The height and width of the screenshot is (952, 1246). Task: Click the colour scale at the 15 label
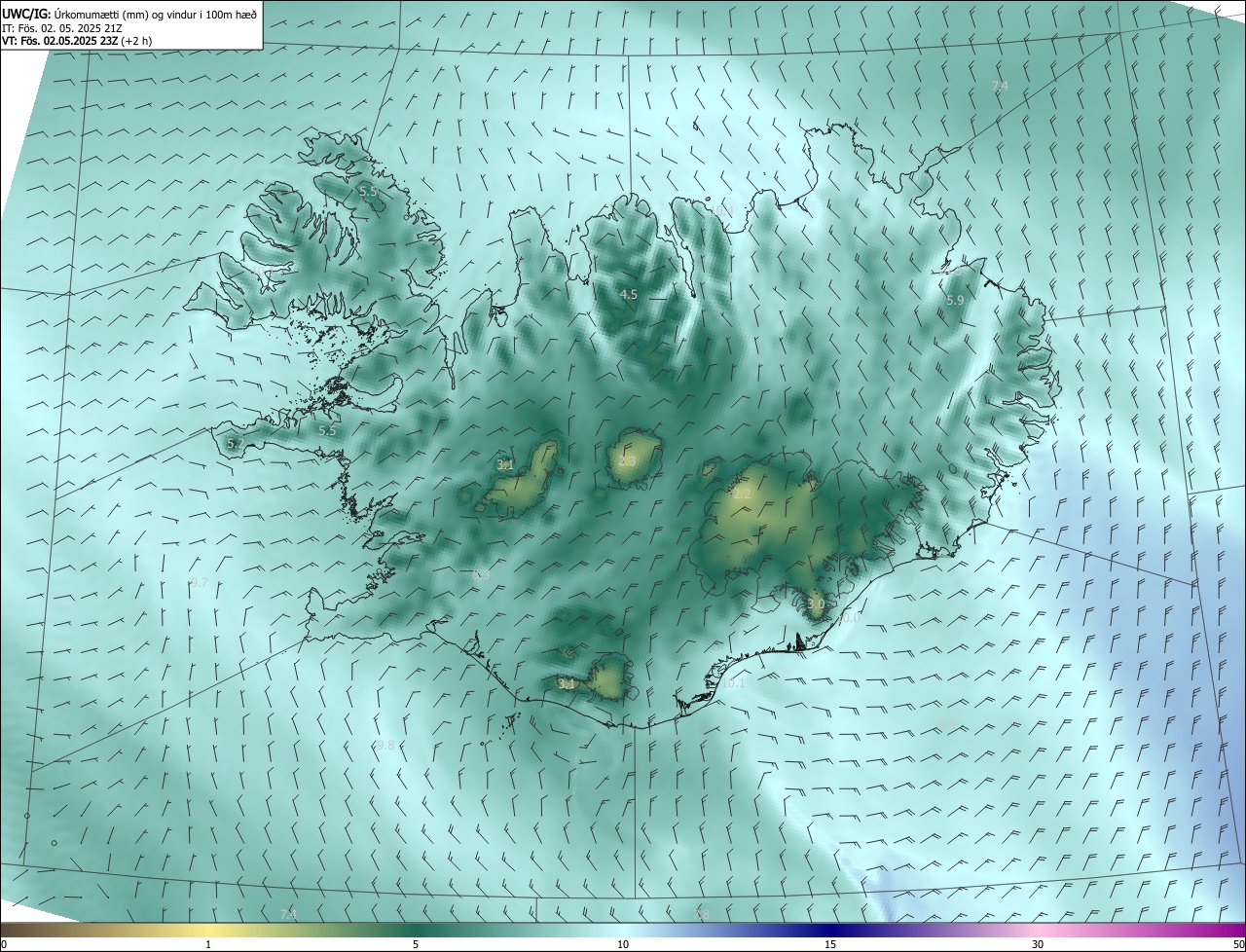coord(830,945)
